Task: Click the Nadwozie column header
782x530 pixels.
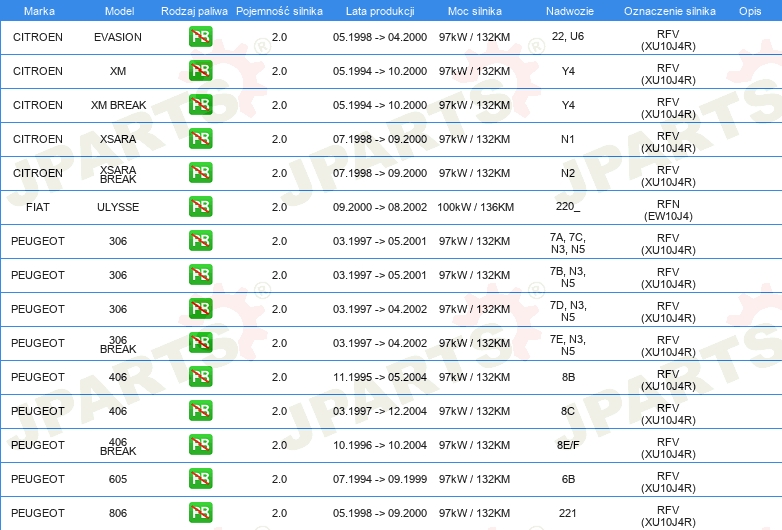Action: click(570, 11)
